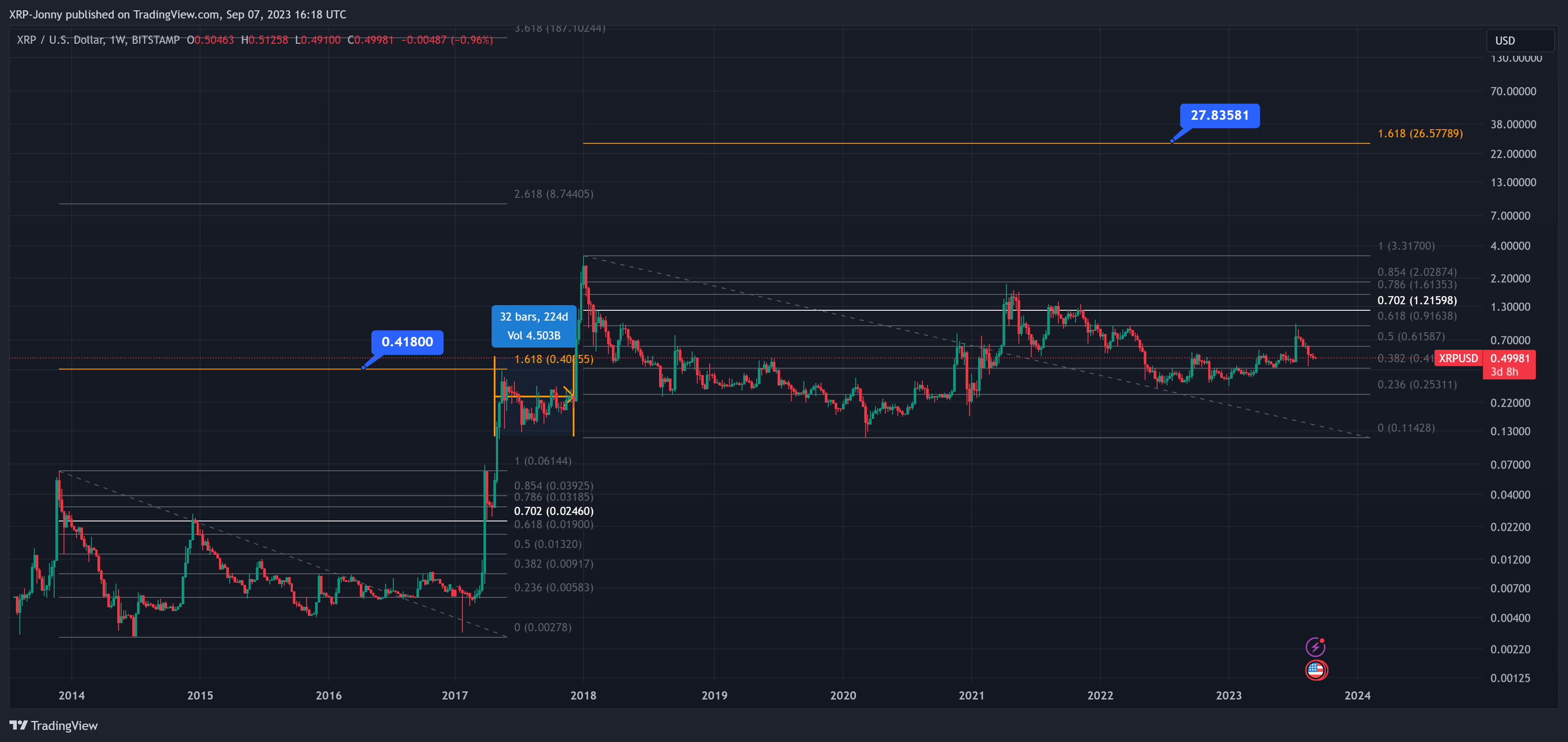Click the '1 (3.31700)' Fibonacci label
Screen dimensions: 1568x742
click(1406, 246)
